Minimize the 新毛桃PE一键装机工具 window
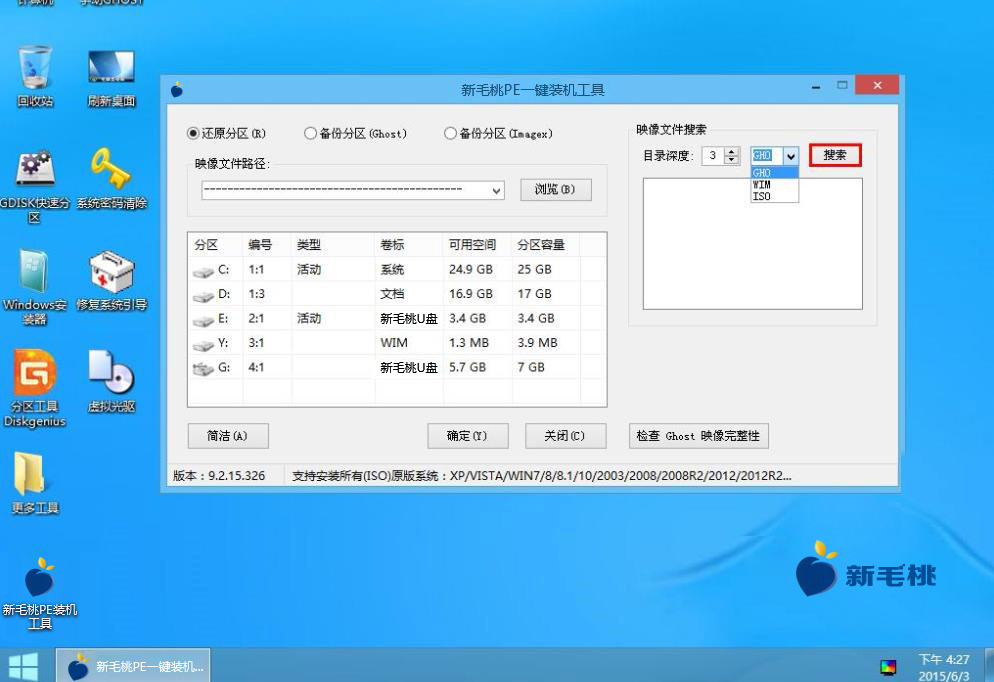The height and width of the screenshot is (682, 994). [x=816, y=86]
